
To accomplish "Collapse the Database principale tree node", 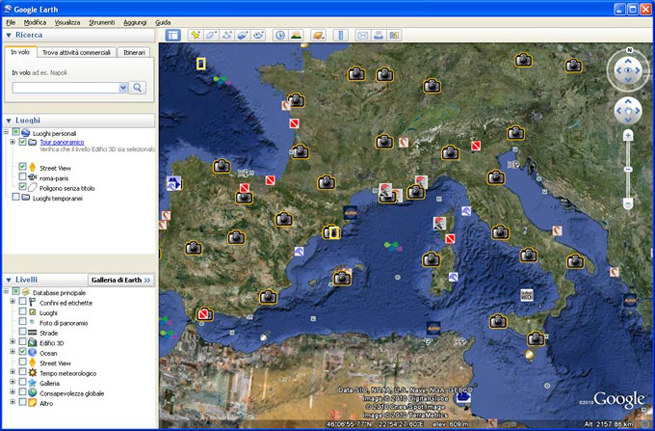I will point(6,291).
